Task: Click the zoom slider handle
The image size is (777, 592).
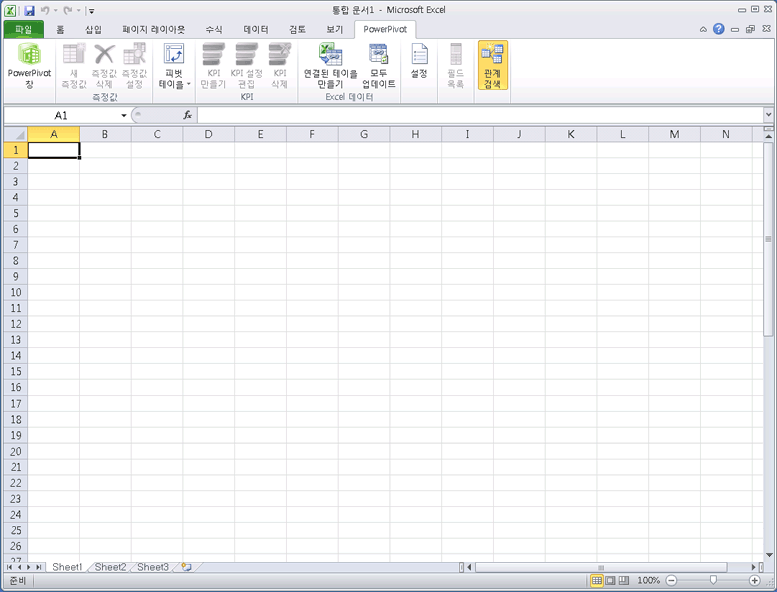Action: tap(713, 580)
